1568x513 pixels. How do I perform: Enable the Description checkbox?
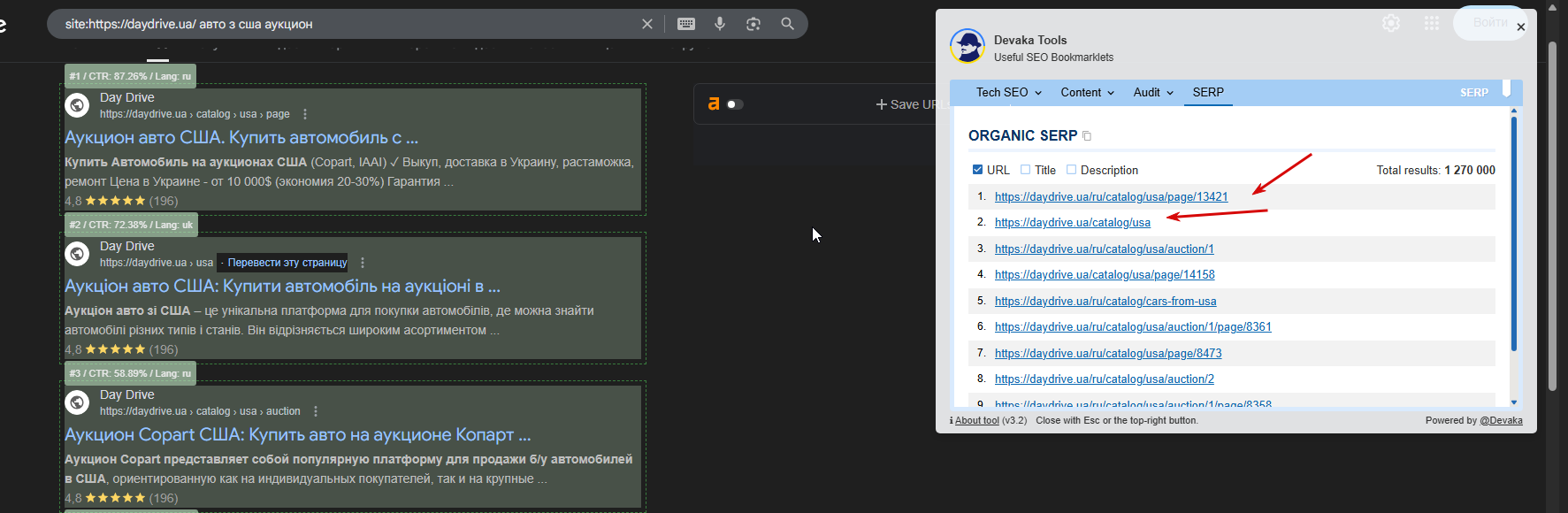coord(1071,170)
